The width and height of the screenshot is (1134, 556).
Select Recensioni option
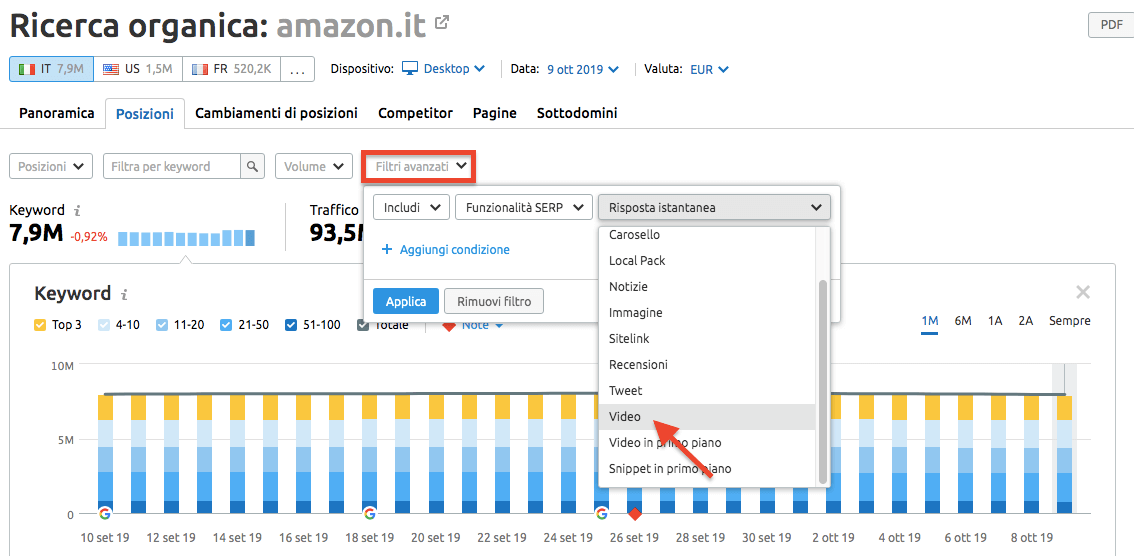707,364
